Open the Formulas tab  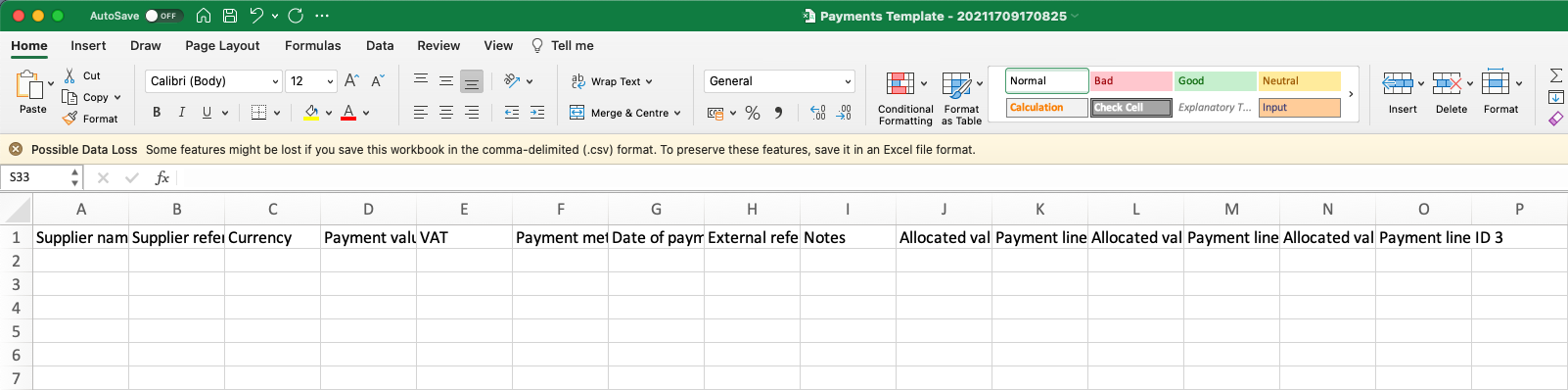click(x=313, y=45)
